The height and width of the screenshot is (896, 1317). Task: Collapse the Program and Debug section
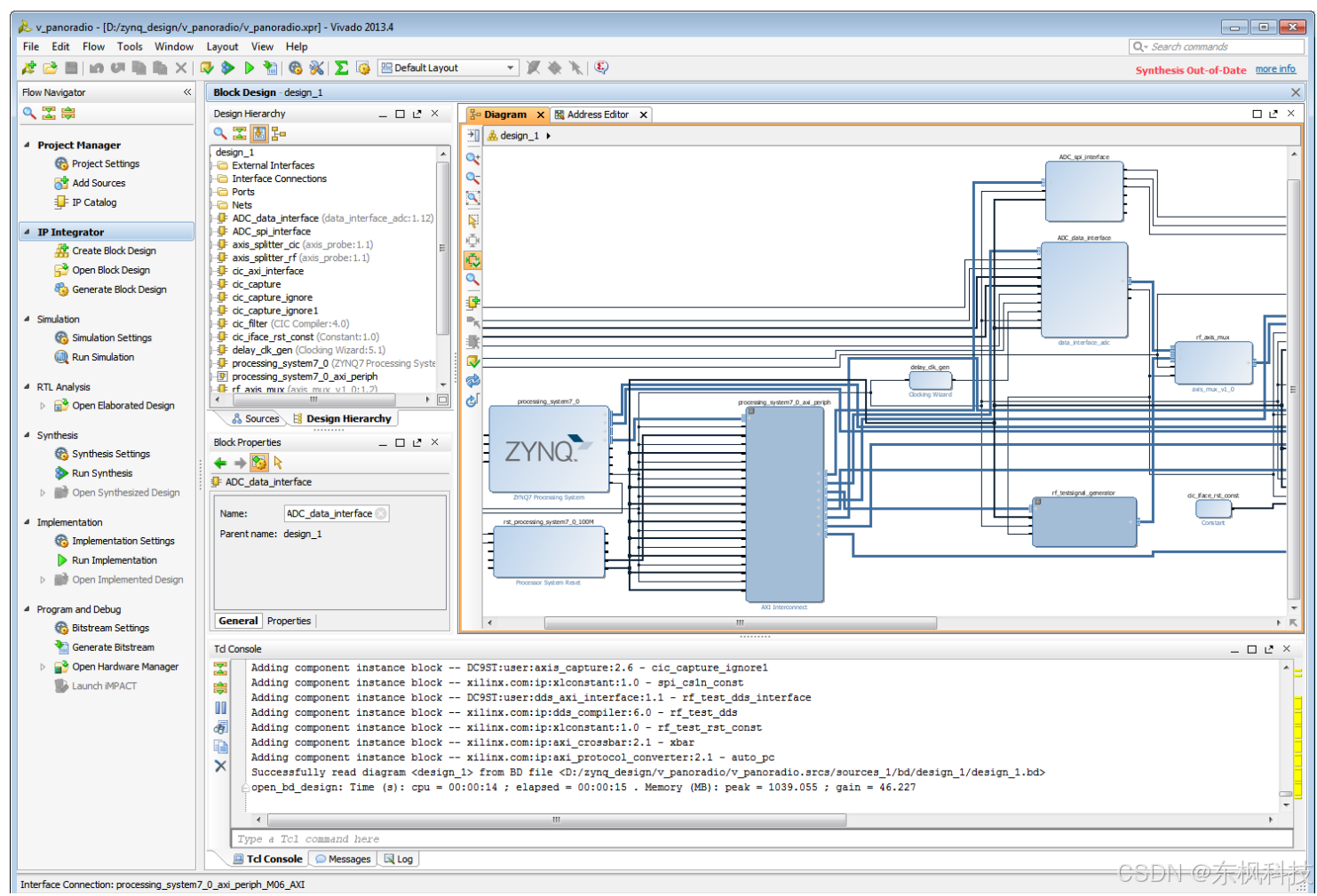point(27,609)
